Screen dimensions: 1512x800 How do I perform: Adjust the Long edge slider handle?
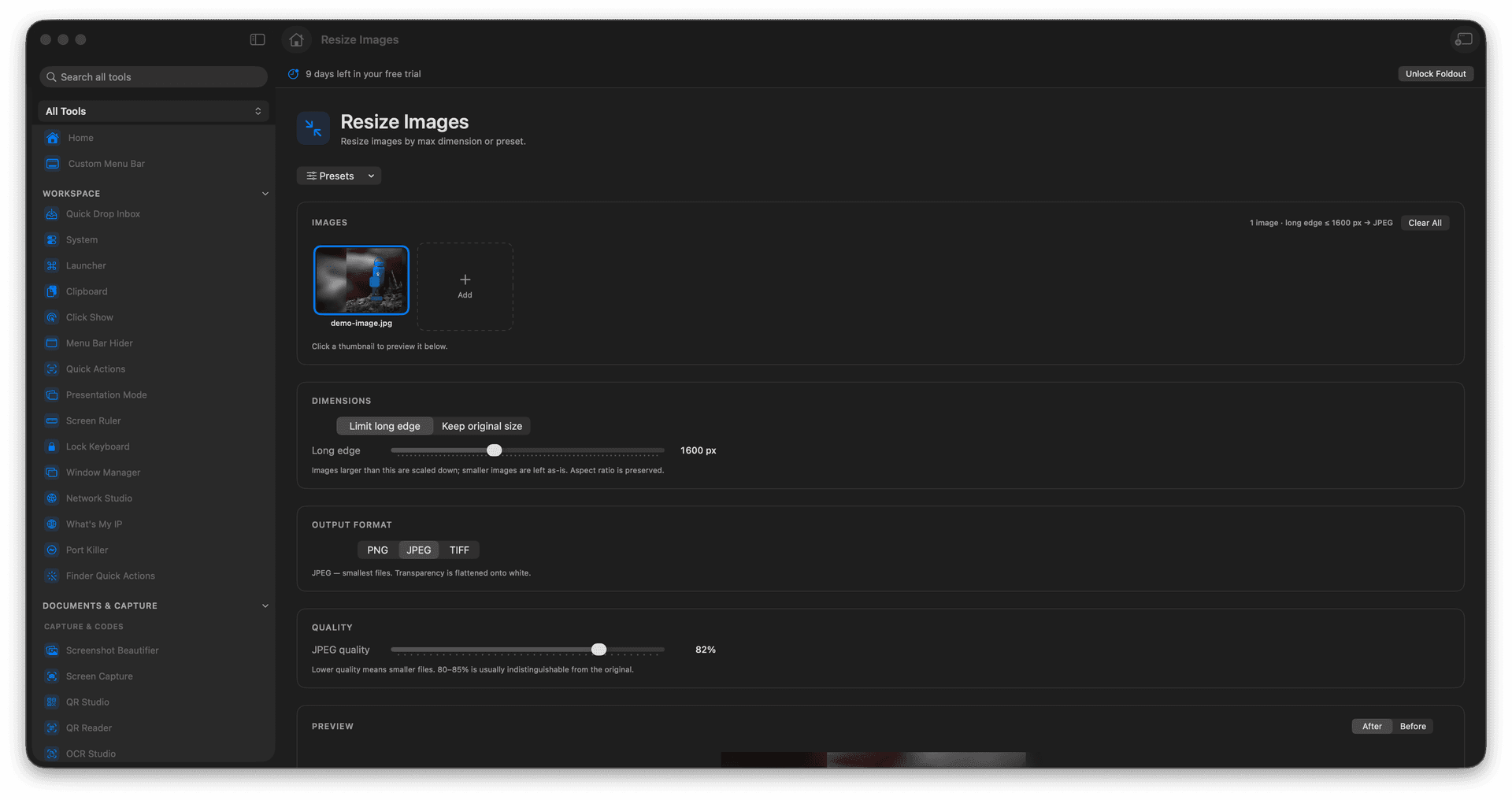click(x=494, y=450)
